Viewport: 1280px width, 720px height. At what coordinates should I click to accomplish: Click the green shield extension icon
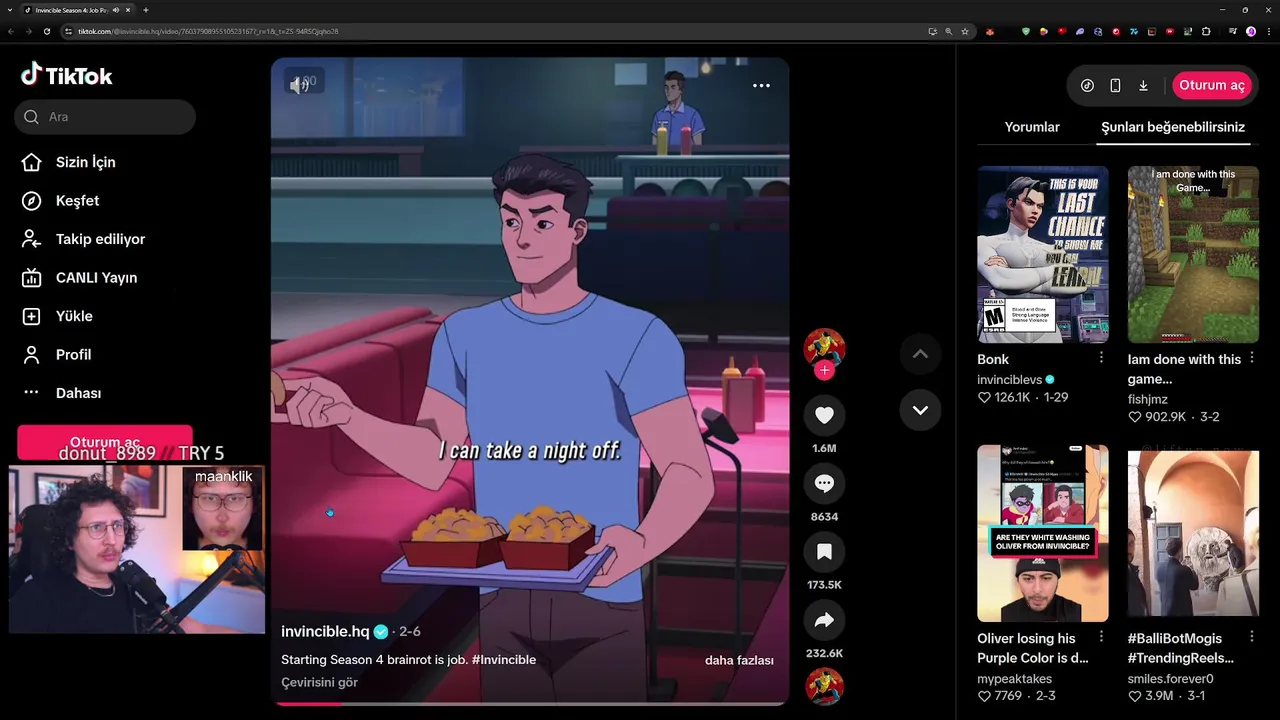click(1026, 31)
